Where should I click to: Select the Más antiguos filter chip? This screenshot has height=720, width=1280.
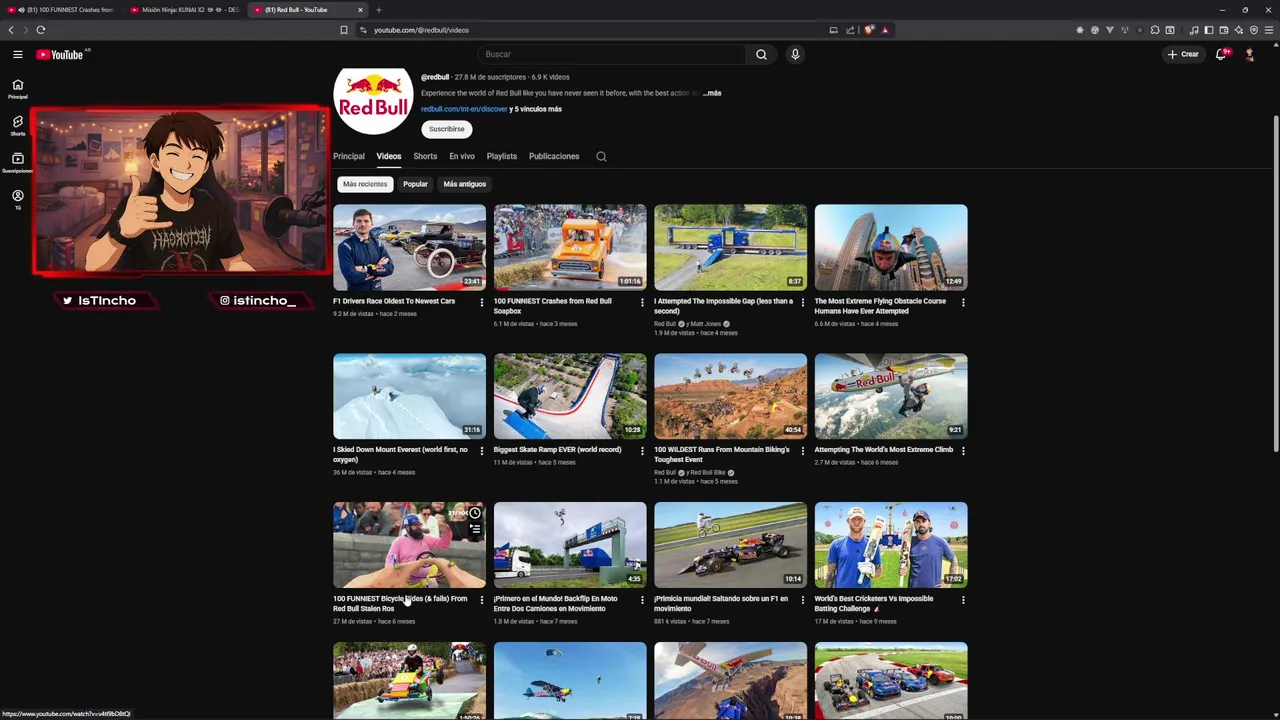464,184
